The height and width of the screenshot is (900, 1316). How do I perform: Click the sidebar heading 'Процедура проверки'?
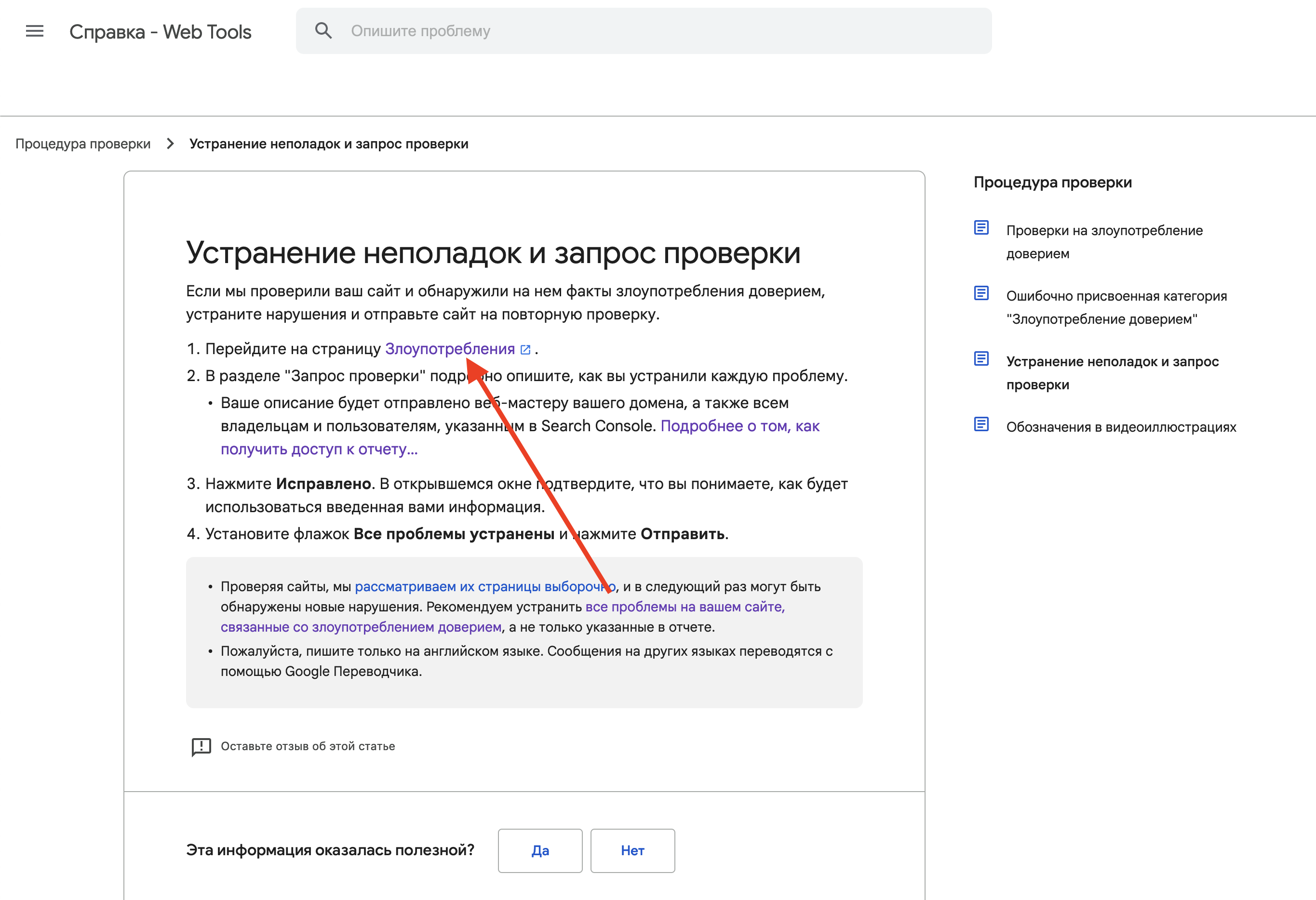pyautogui.click(x=1053, y=182)
